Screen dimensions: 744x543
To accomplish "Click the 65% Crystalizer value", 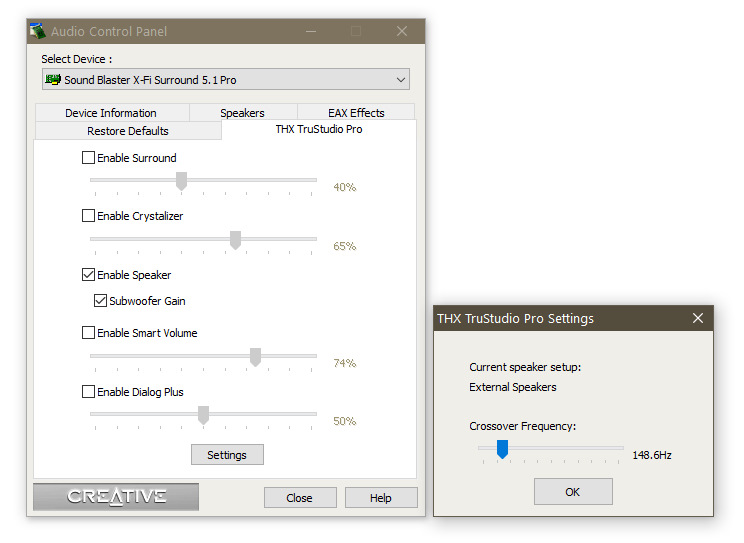I will [x=344, y=246].
